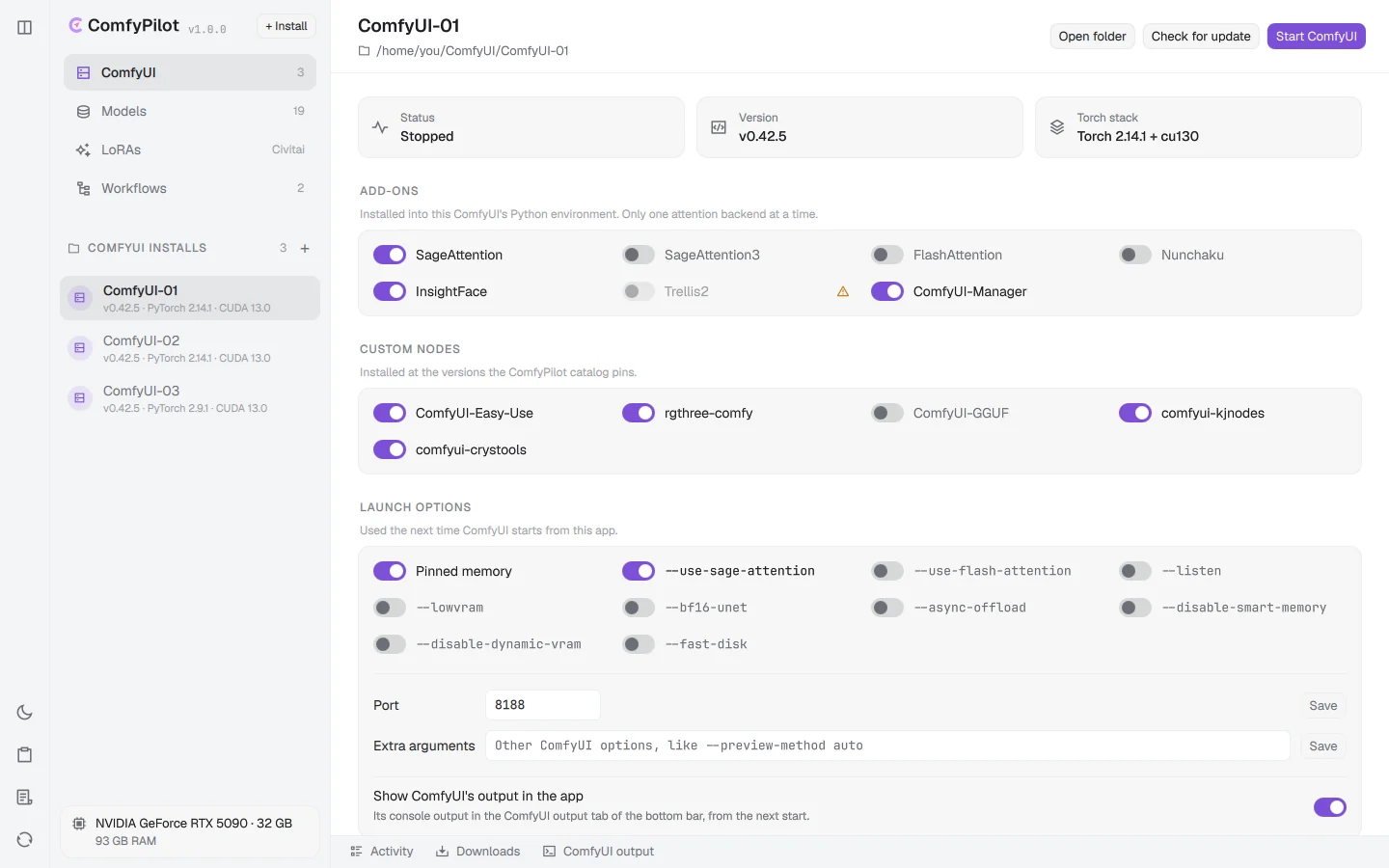The width and height of the screenshot is (1389, 868).
Task: Click the Torch stack layers icon
Action: (x=1057, y=127)
